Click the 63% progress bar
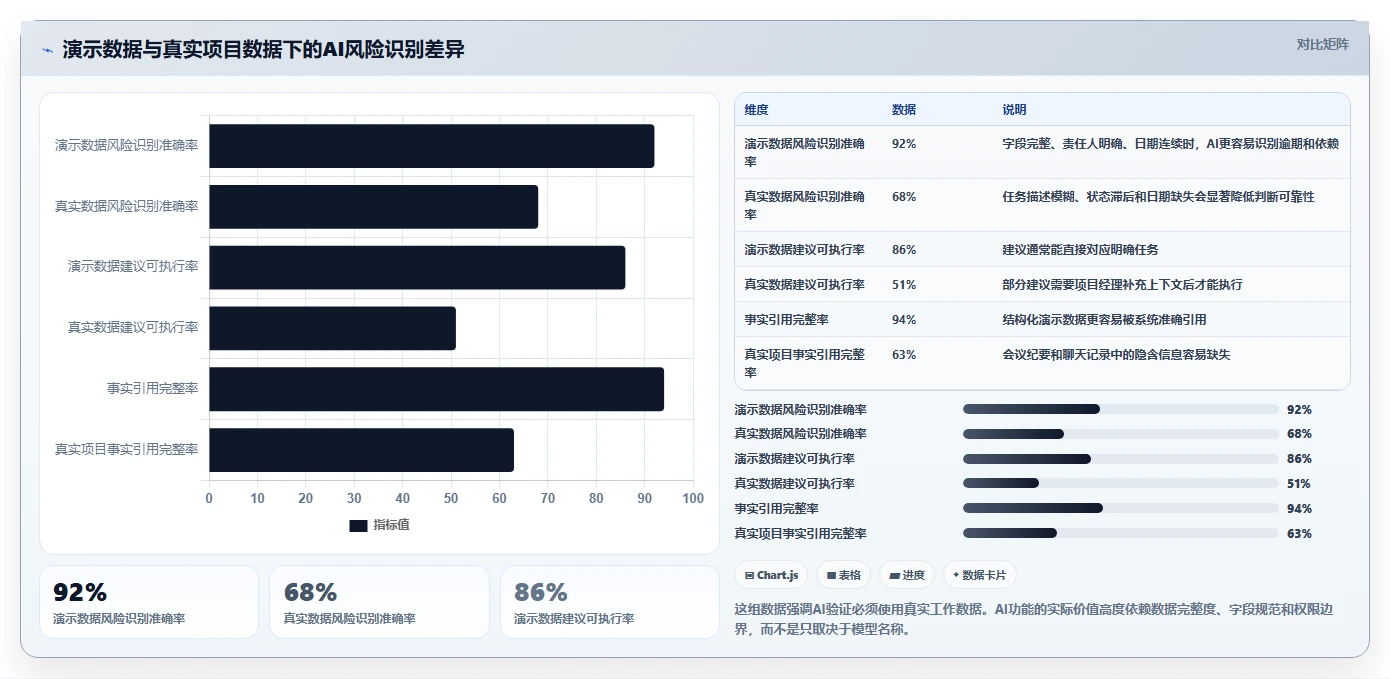 click(1120, 533)
